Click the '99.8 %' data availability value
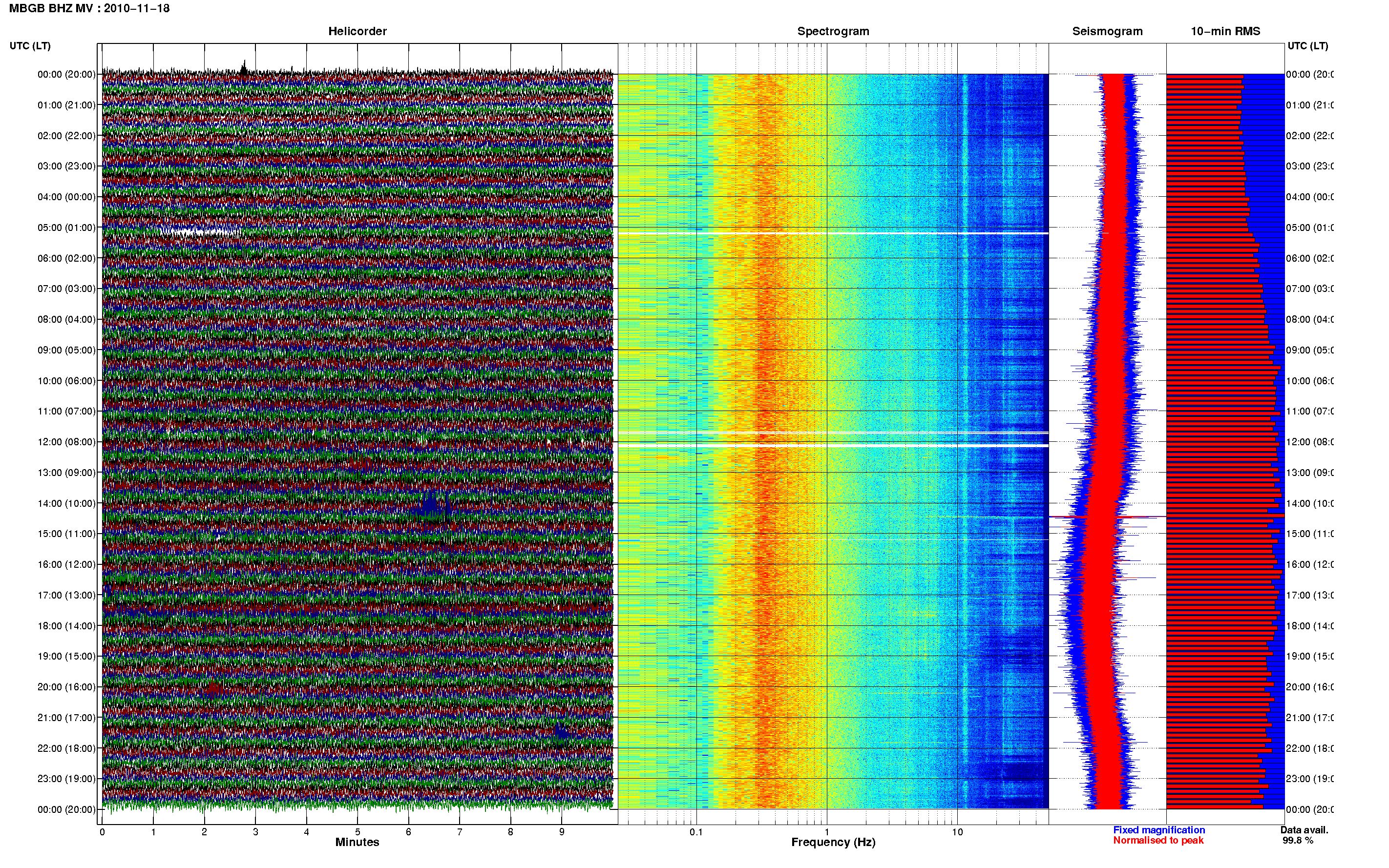Image resolution: width=1389 pixels, height=868 pixels. (x=1297, y=841)
